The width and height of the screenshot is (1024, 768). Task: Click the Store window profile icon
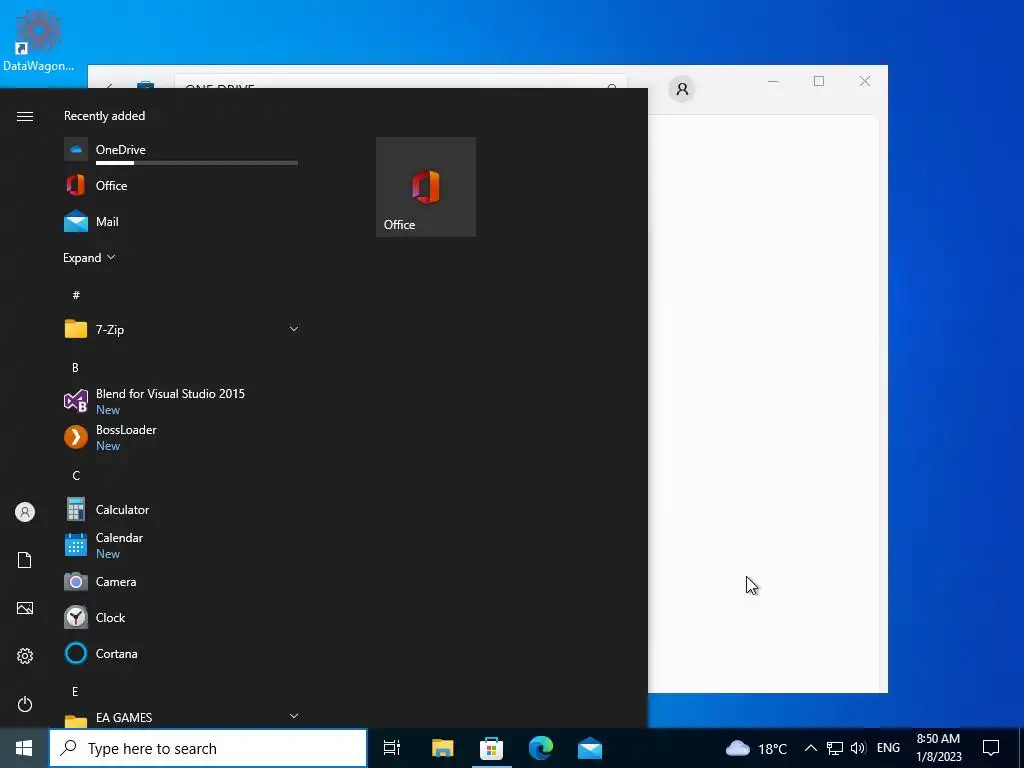point(682,89)
